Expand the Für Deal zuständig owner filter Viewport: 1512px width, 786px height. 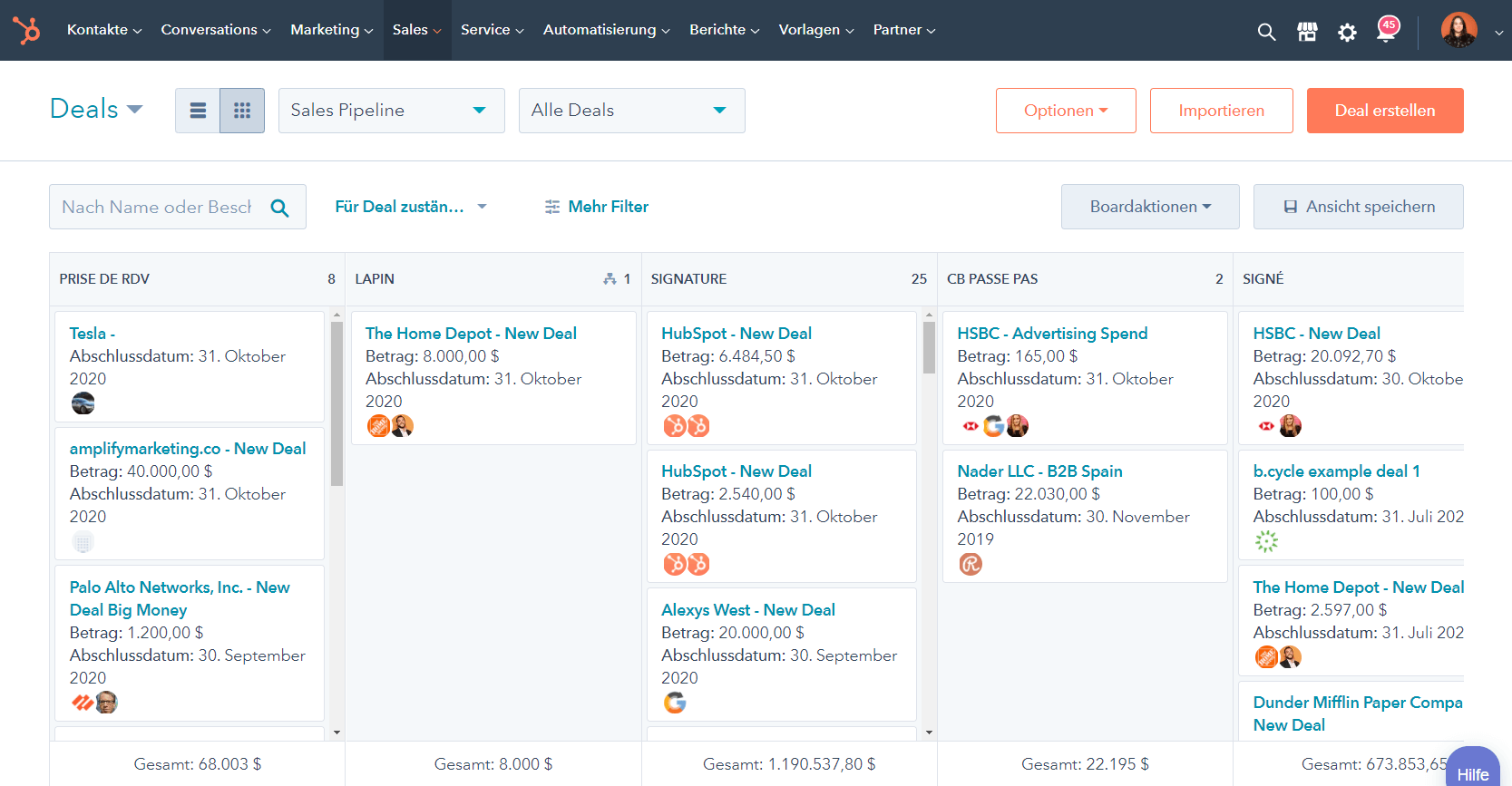coord(410,207)
